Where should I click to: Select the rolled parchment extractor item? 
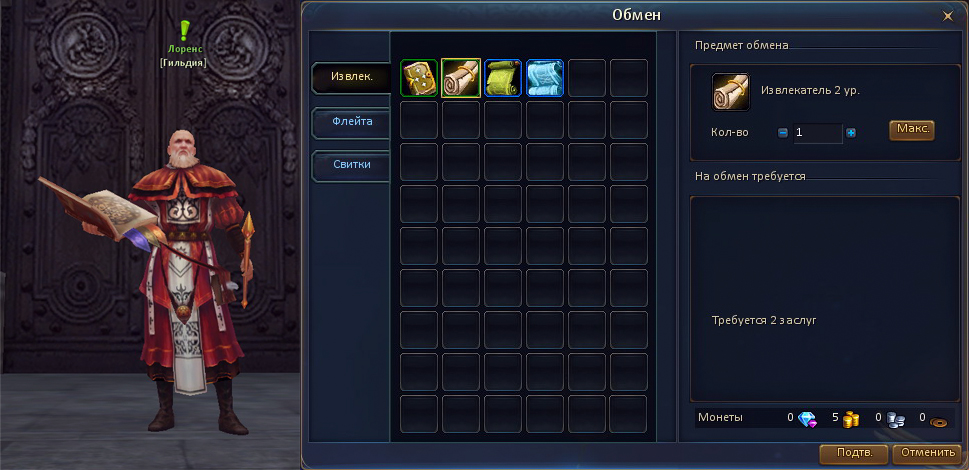coord(461,78)
